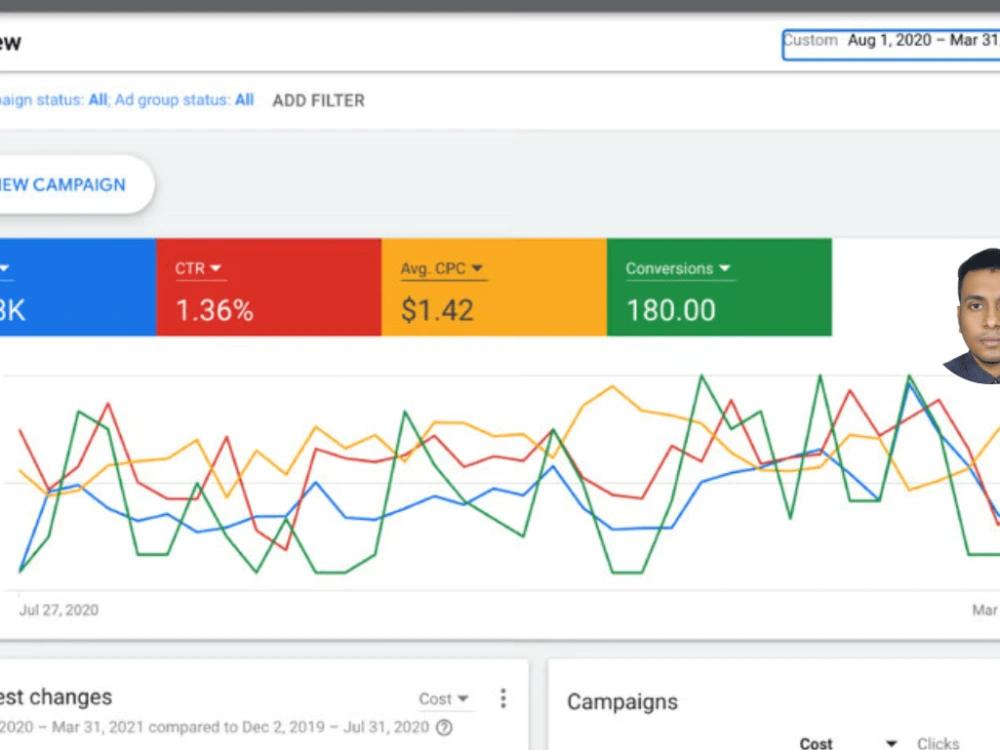Click ADD FILTER
The width and height of the screenshot is (1000, 750).
(318, 101)
